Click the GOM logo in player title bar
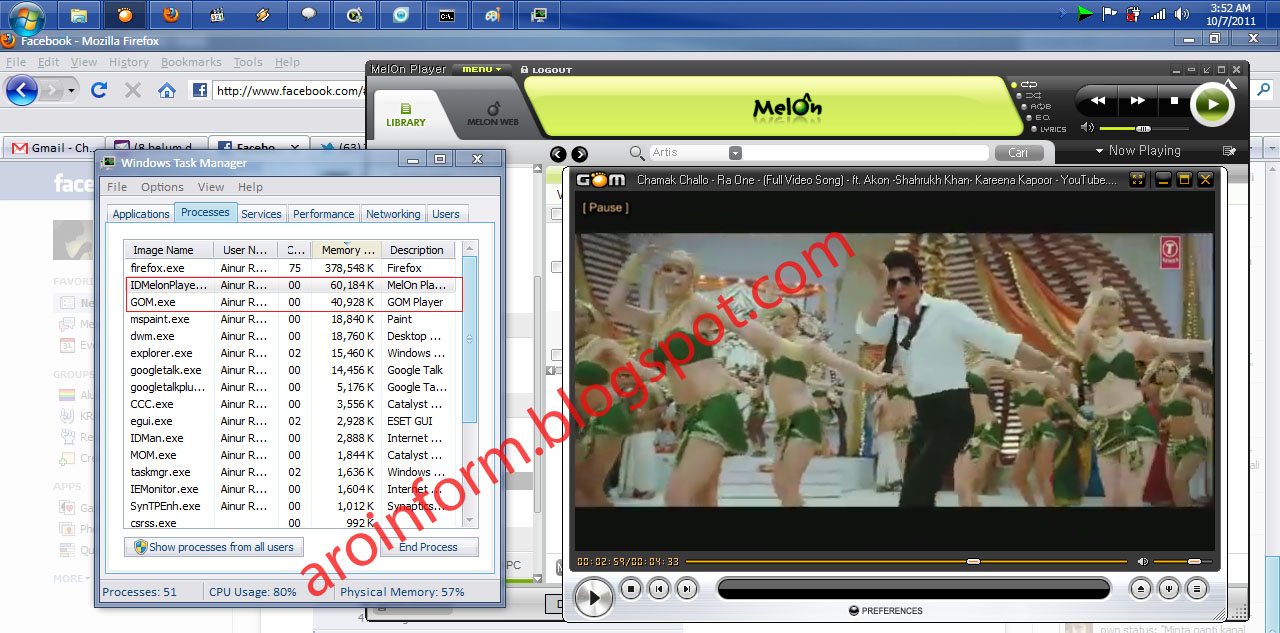This screenshot has height=633, width=1280. click(x=601, y=180)
